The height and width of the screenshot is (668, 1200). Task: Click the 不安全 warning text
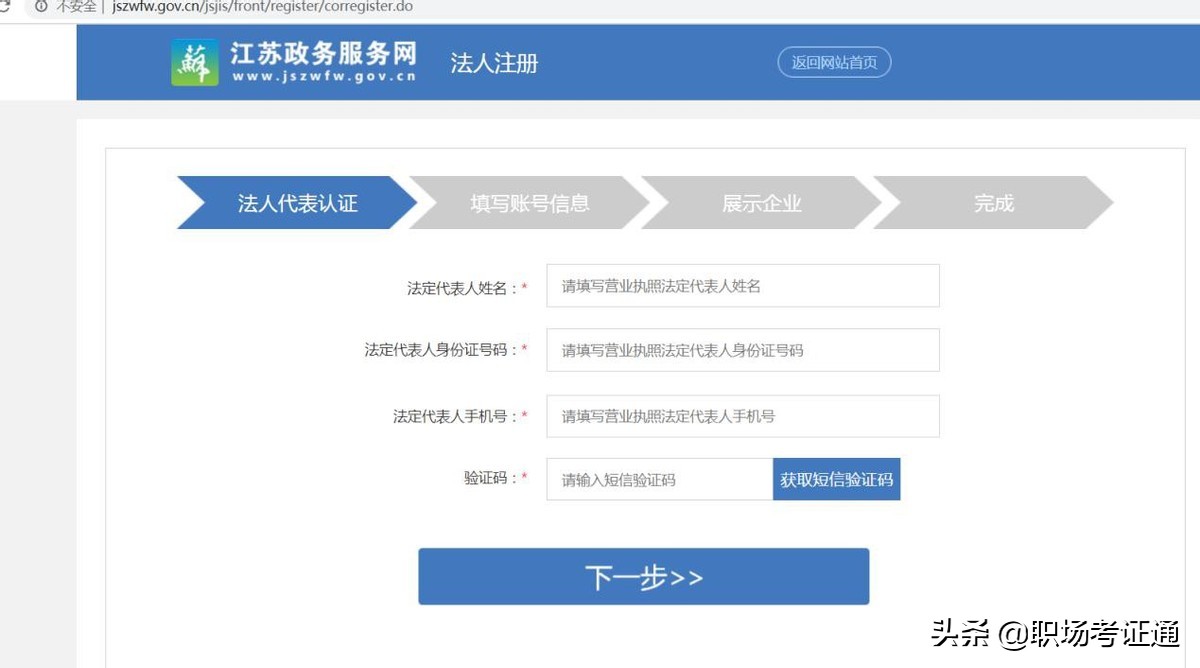click(x=76, y=7)
